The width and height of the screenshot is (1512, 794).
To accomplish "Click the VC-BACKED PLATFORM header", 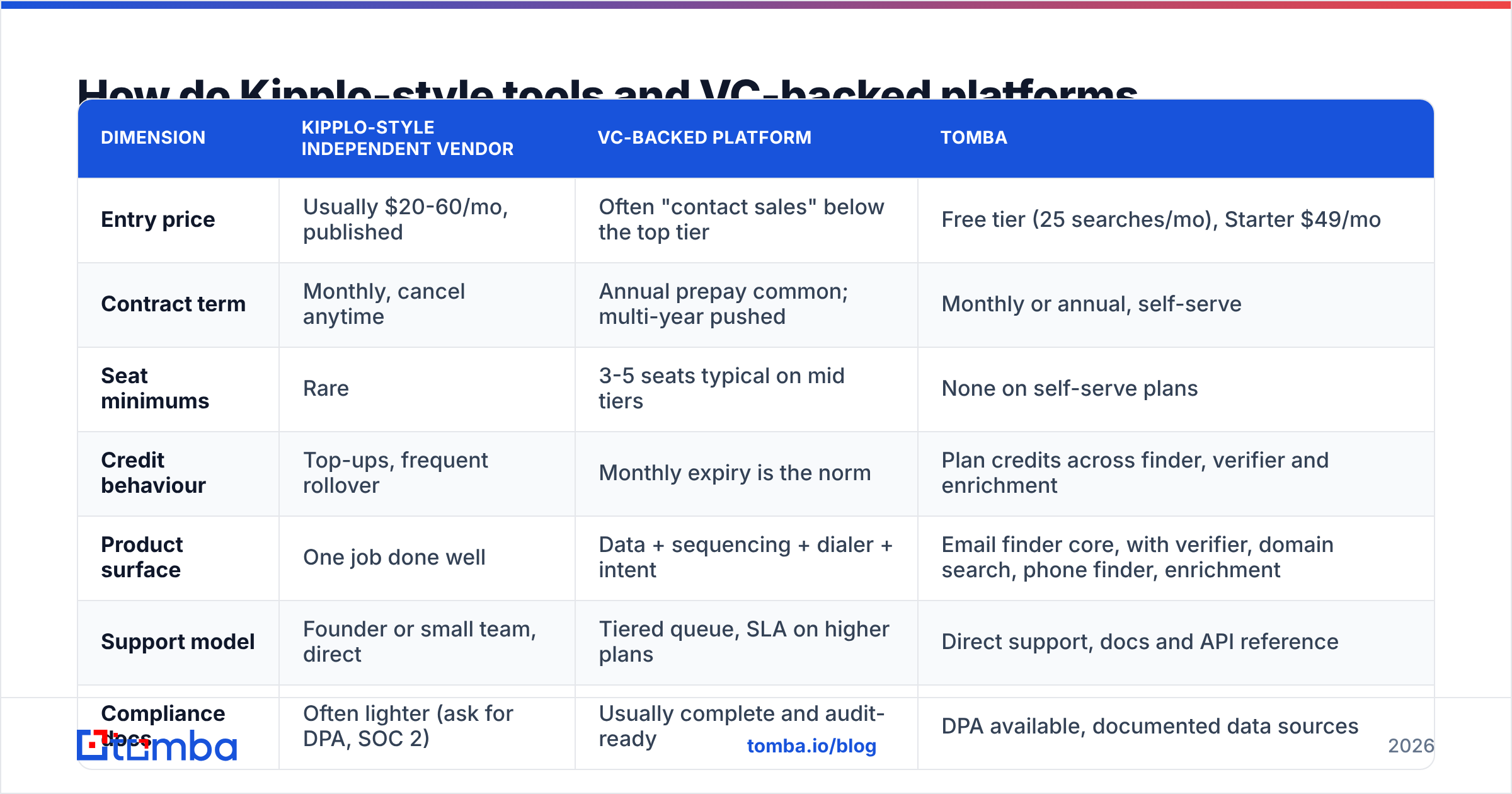I will [x=704, y=137].
